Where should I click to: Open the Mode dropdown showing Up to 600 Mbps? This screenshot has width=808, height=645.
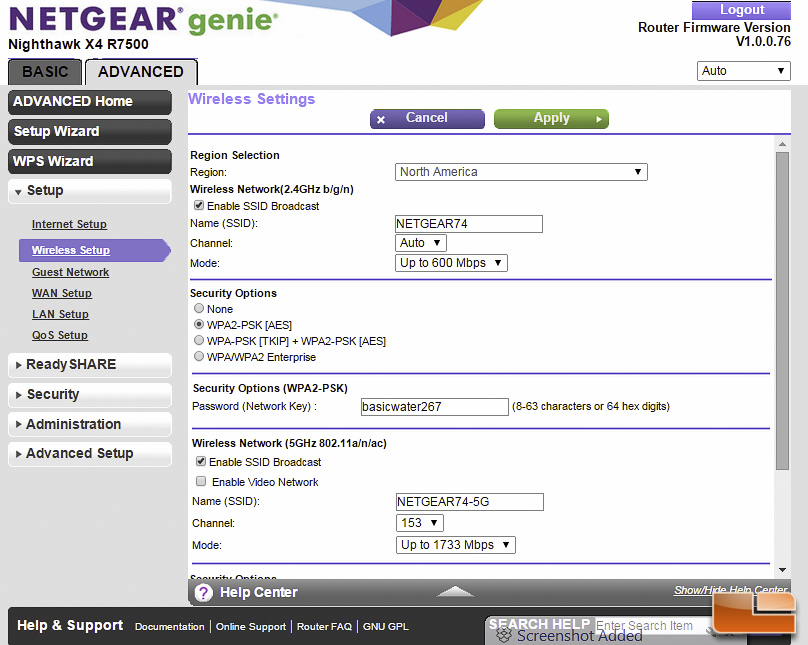point(451,263)
